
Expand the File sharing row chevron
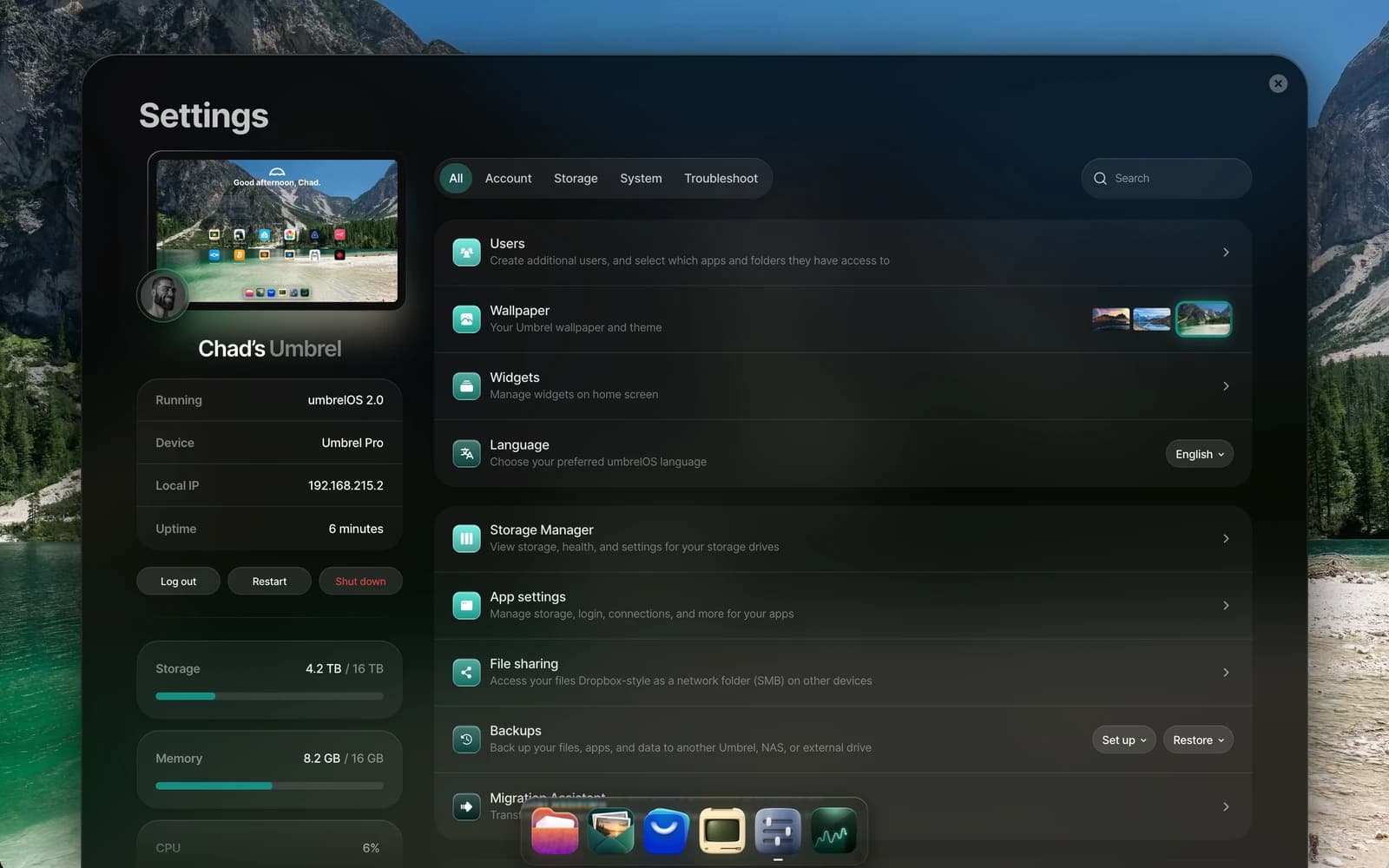pyautogui.click(x=1226, y=672)
